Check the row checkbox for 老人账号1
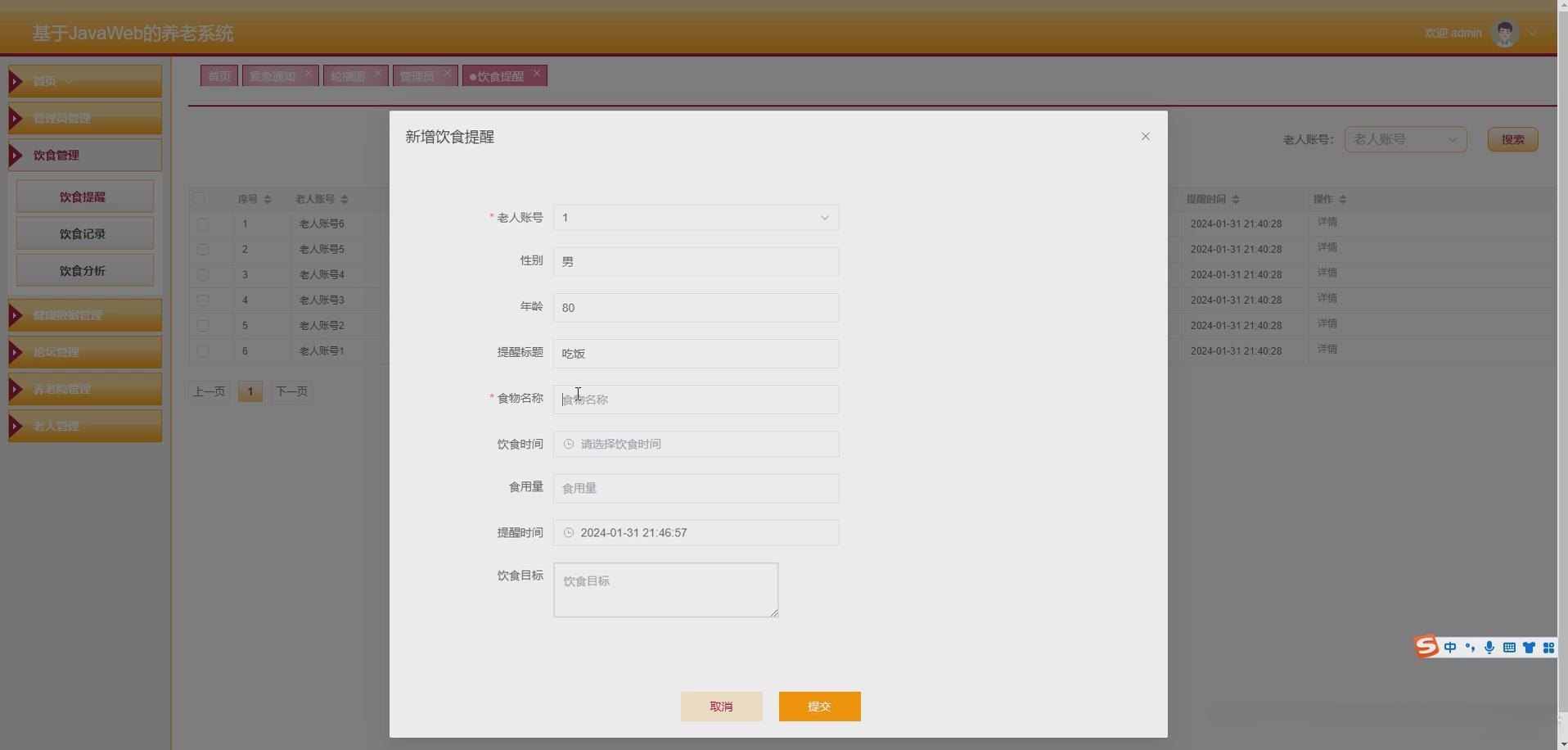This screenshot has height=750, width=1568. [x=202, y=350]
